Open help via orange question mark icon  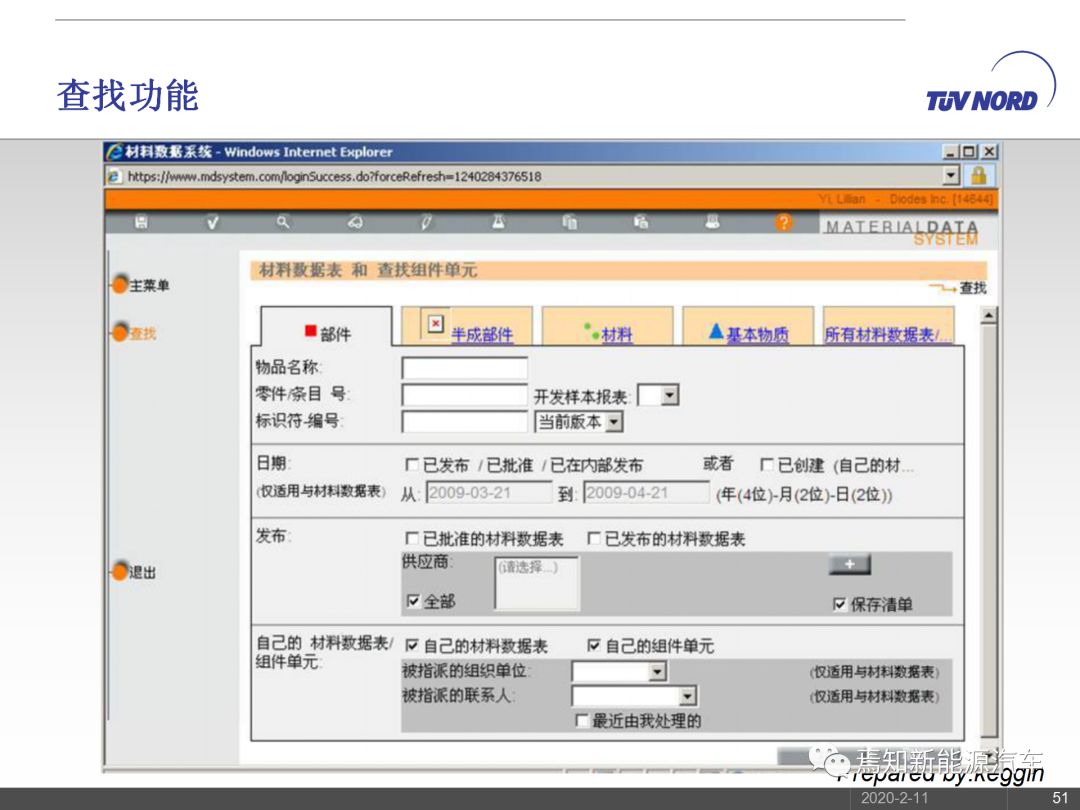click(783, 223)
